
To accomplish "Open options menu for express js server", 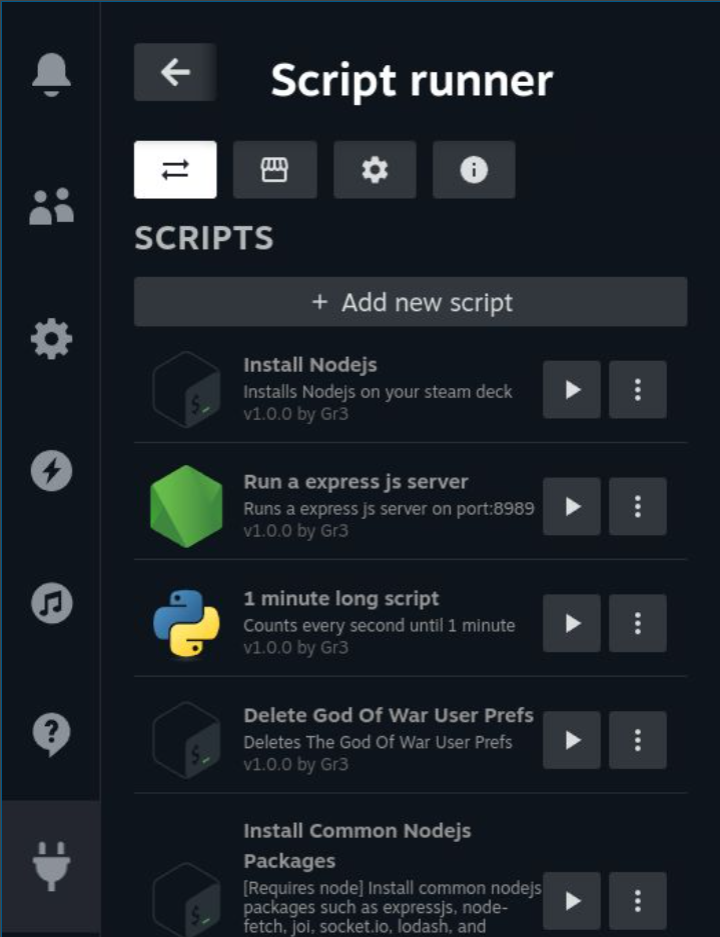I will [638, 507].
